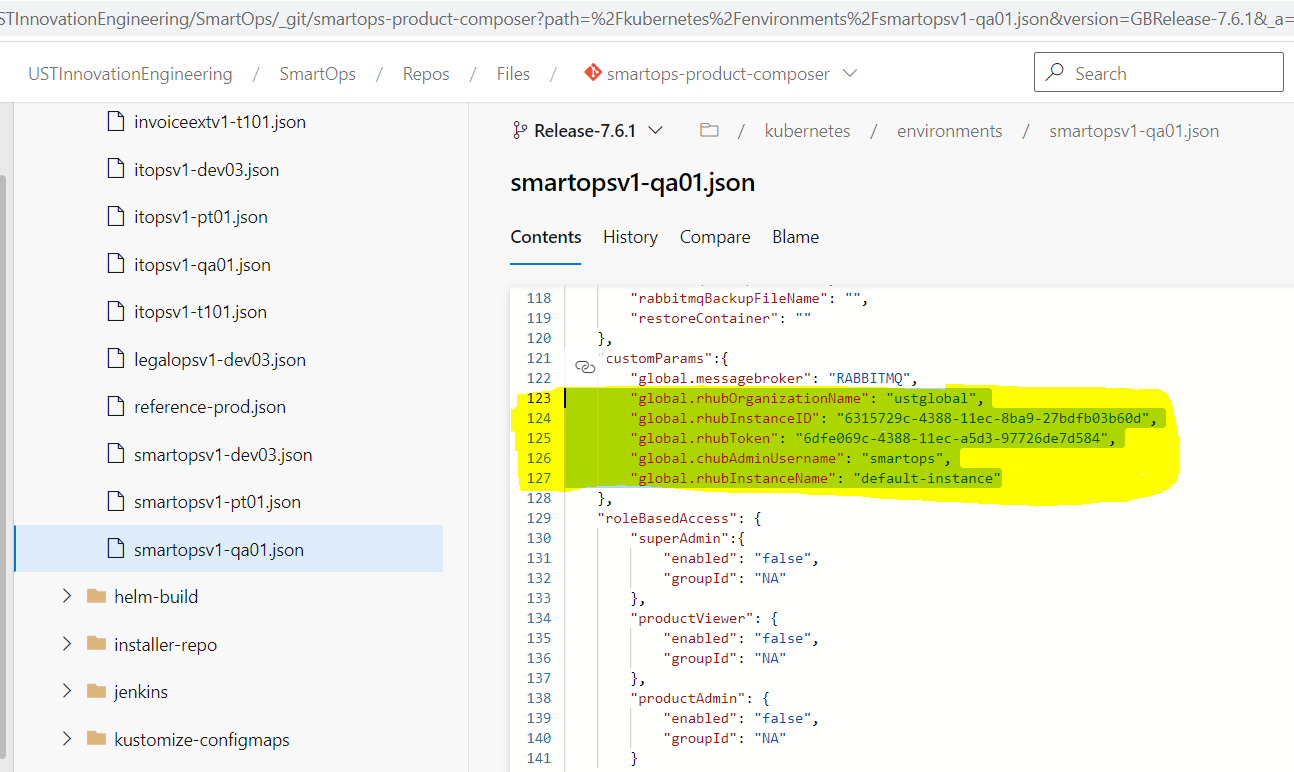
Task: Click file icon of itopsv1-qa01.json
Action: point(115,264)
